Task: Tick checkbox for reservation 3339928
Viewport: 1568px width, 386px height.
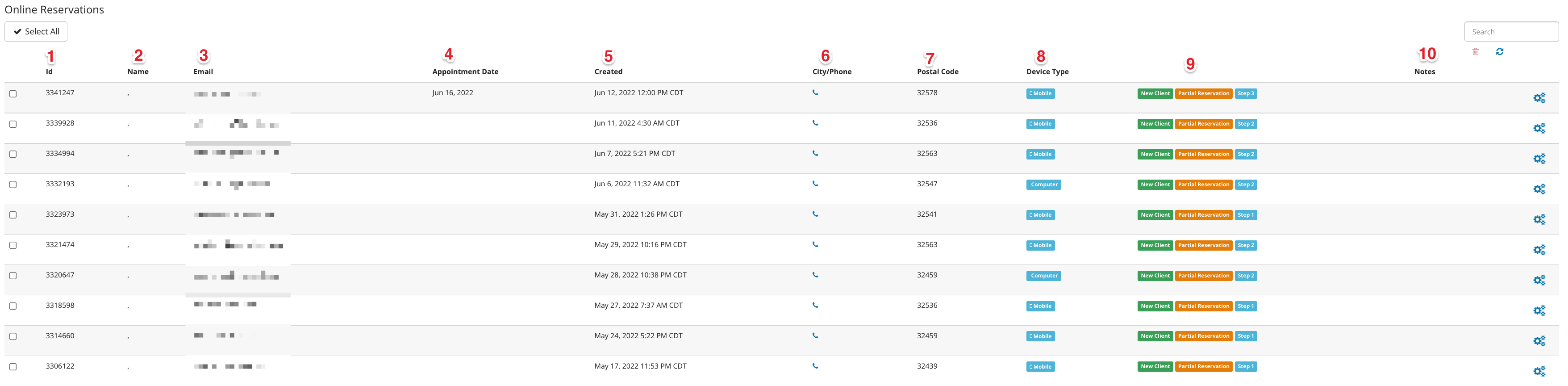Action: tap(13, 124)
